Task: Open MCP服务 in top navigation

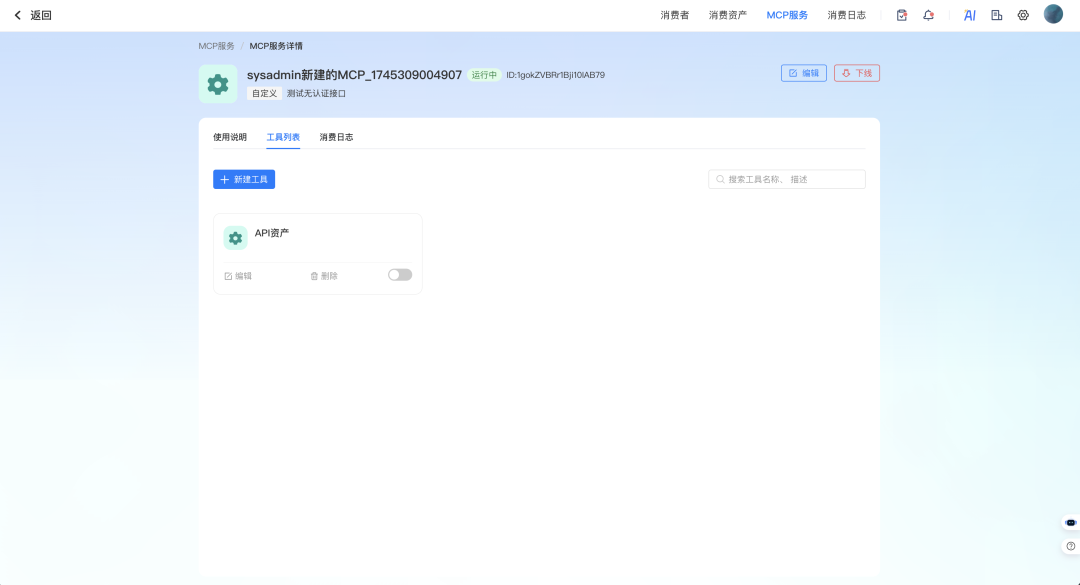Action: click(787, 15)
